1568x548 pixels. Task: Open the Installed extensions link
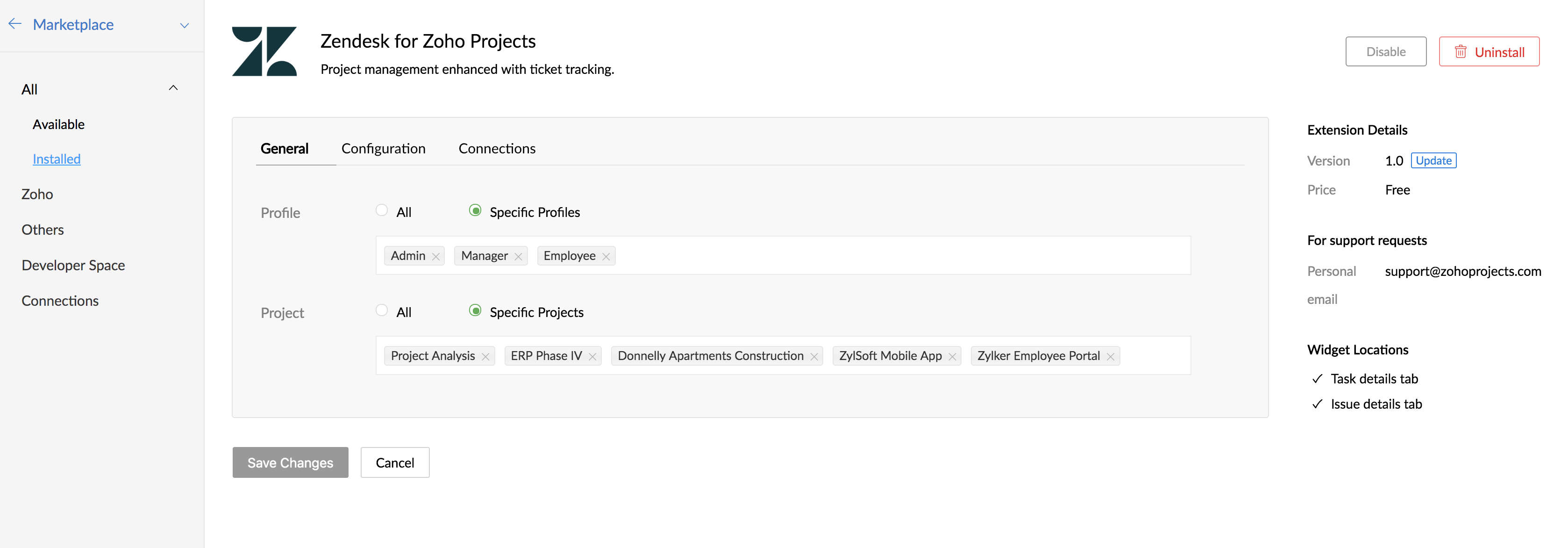click(x=57, y=159)
